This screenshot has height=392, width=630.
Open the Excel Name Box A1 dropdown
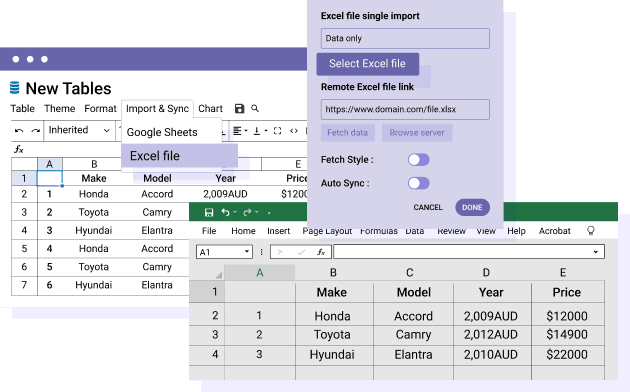click(247, 252)
